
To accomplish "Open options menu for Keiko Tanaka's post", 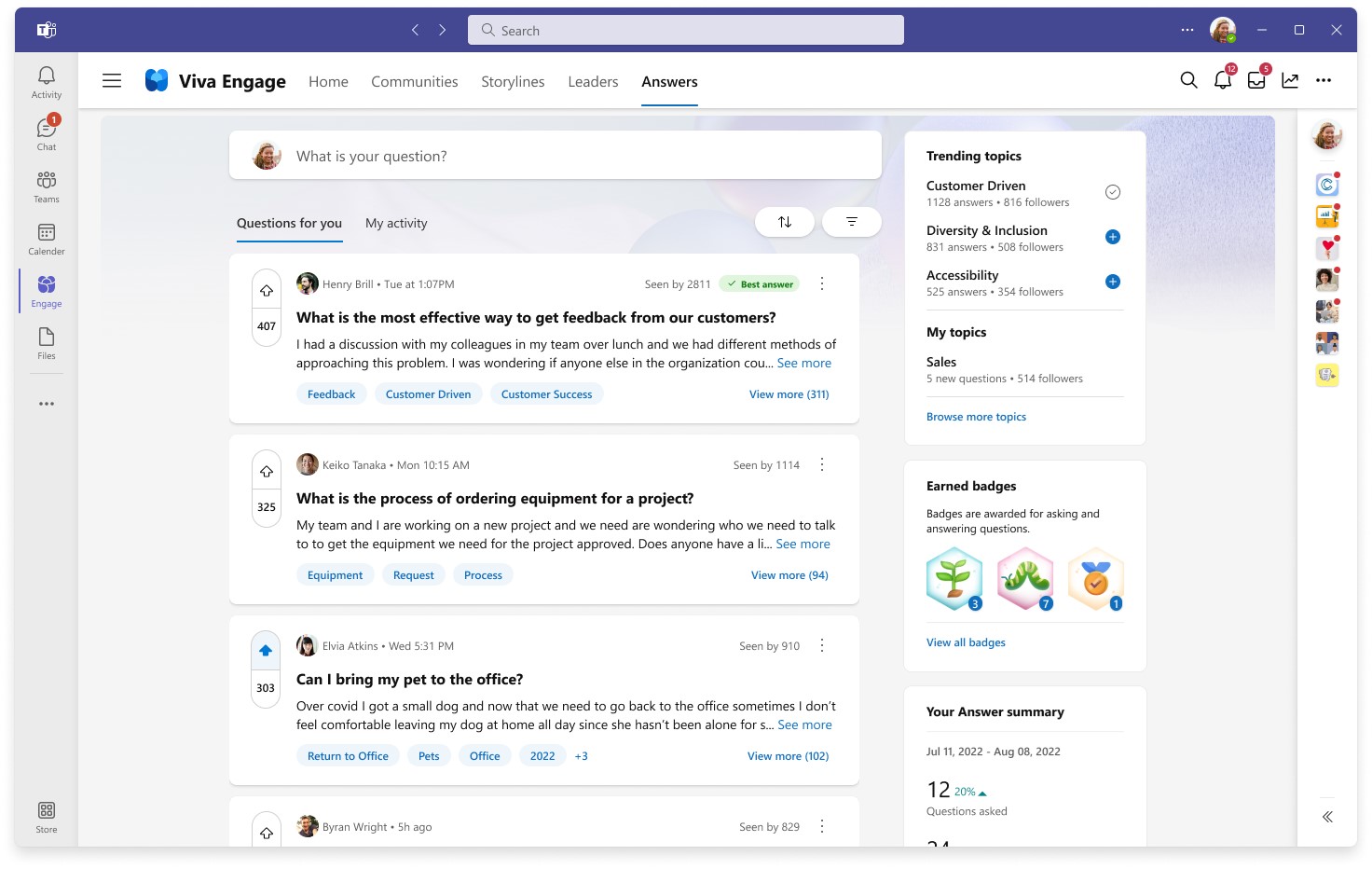I will point(822,464).
